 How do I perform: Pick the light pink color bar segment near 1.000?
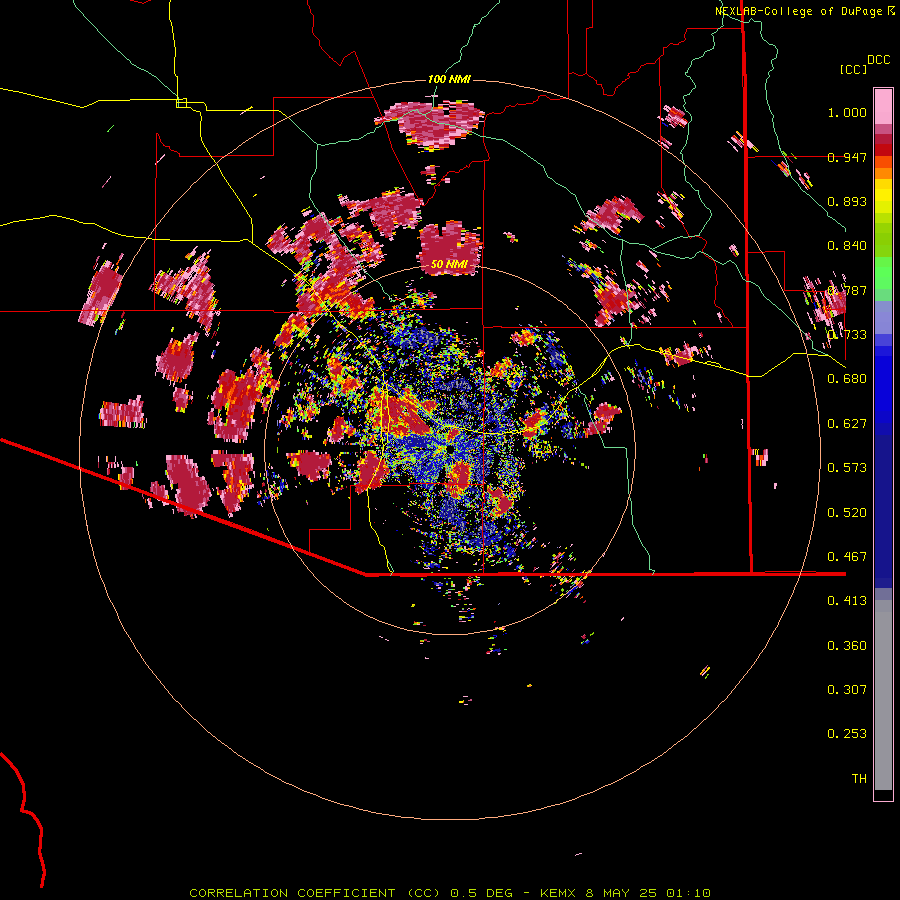click(x=883, y=106)
